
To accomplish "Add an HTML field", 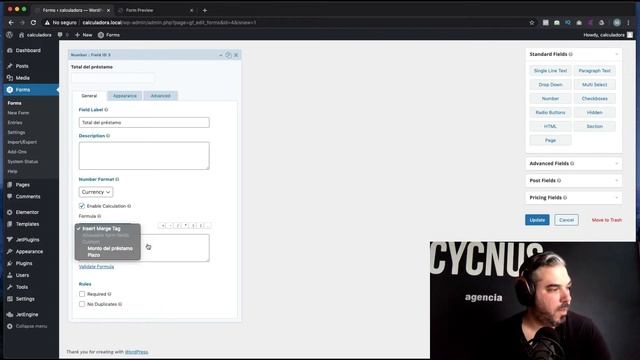I will tap(550, 126).
